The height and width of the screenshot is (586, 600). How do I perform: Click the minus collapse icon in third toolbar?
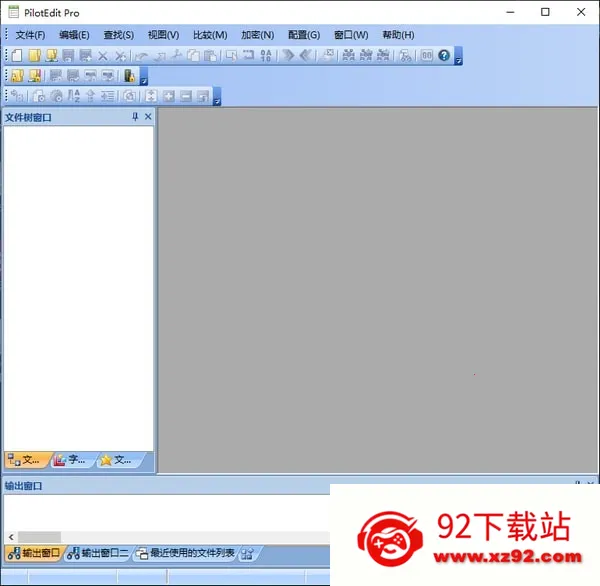click(x=186, y=96)
